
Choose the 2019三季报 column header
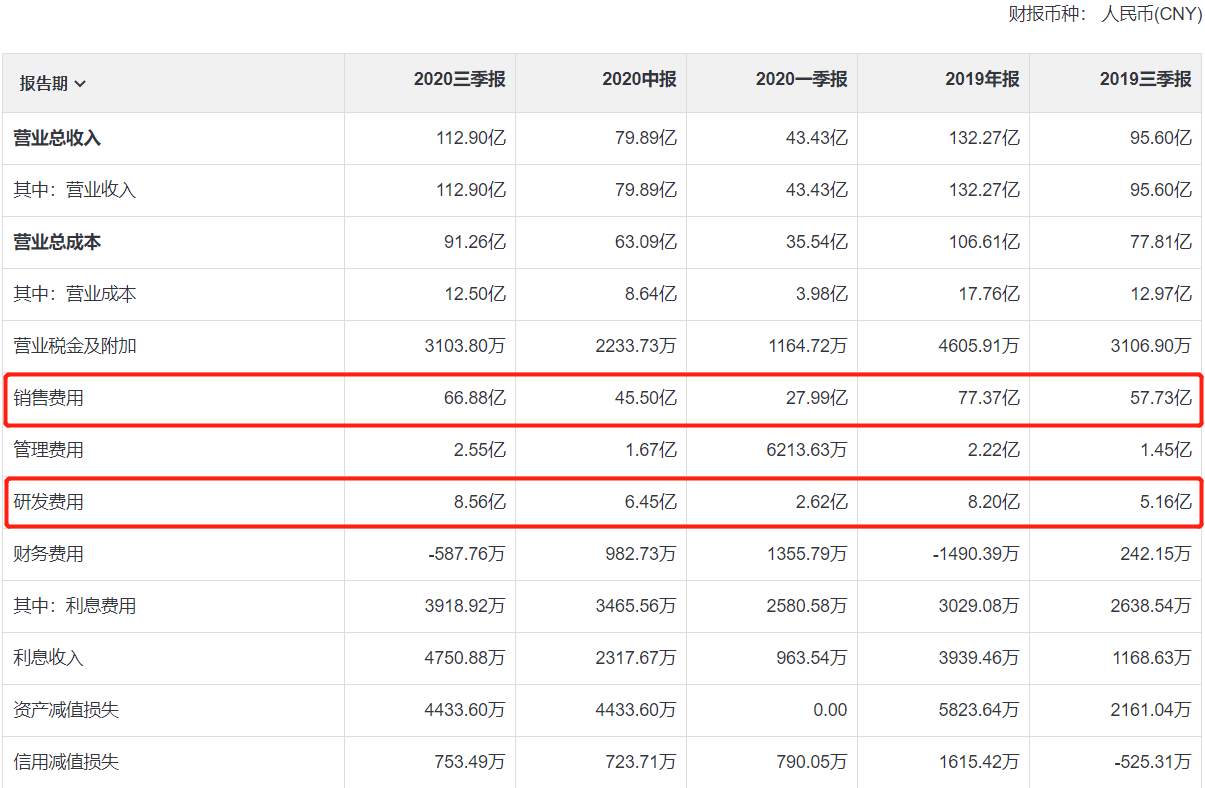click(1145, 79)
